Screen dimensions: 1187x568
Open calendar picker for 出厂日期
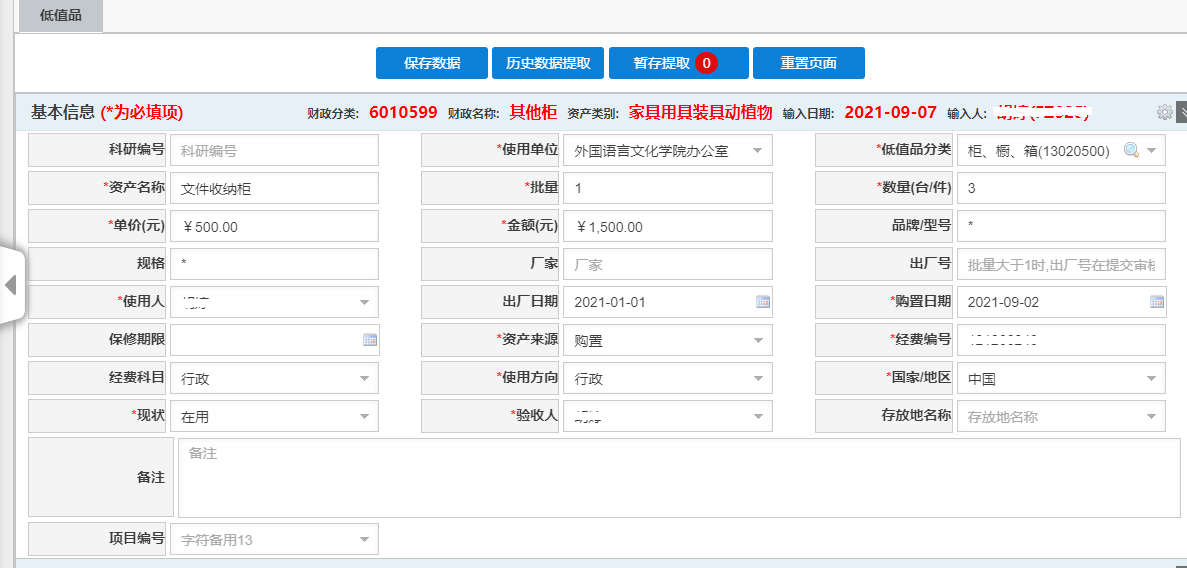tap(762, 302)
